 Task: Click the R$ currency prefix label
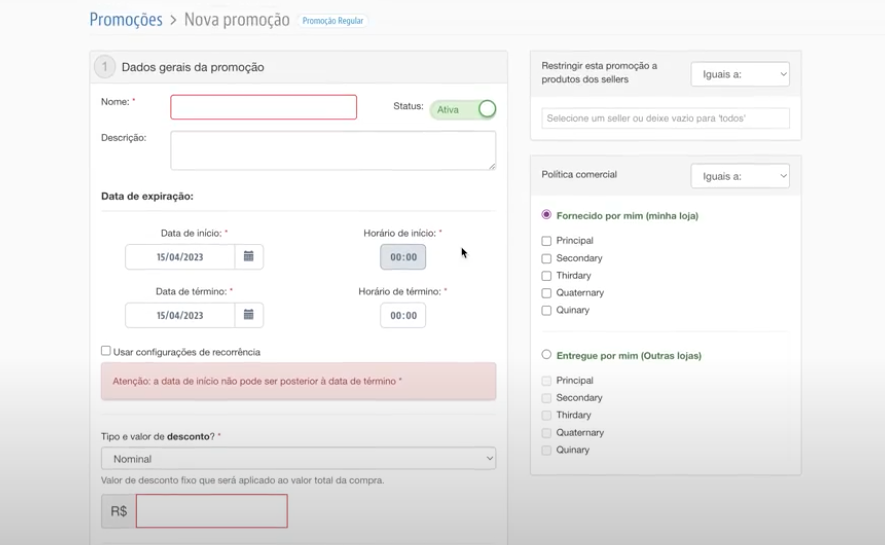(x=119, y=511)
